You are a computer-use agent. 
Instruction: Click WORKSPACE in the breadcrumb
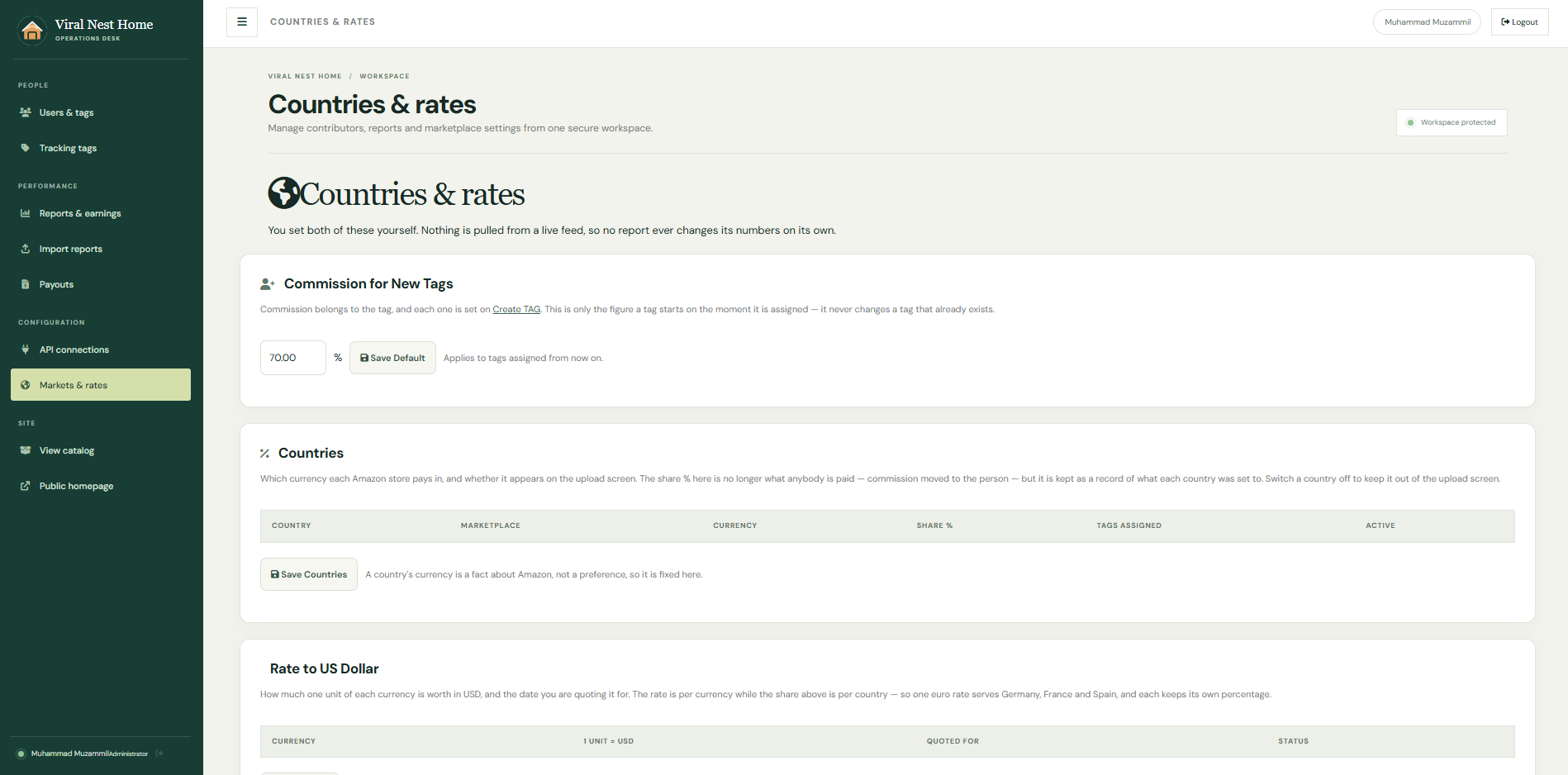click(384, 76)
